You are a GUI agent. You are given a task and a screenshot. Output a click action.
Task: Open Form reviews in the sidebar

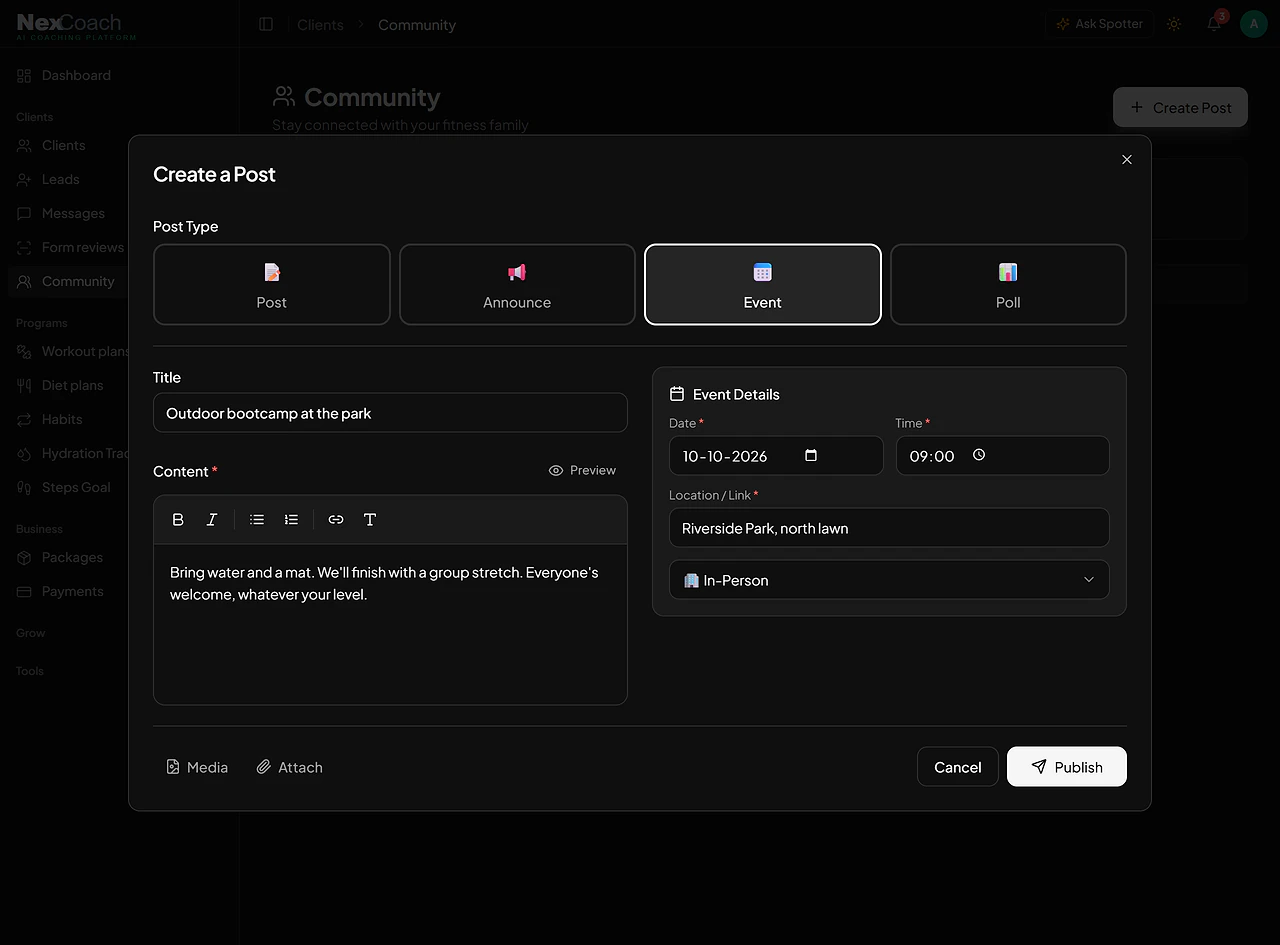[70, 247]
